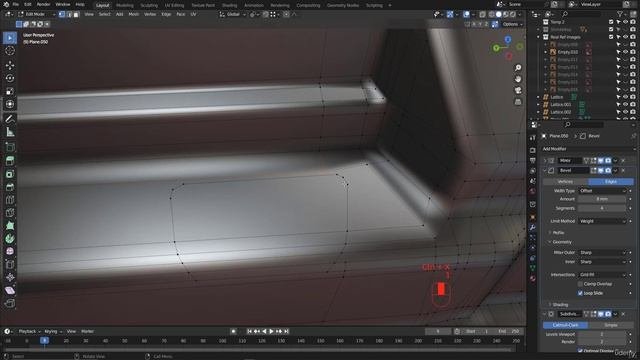This screenshot has width=640, height=360.
Task: Select the Cursor tool in the toolbar
Action: [x=10, y=51]
